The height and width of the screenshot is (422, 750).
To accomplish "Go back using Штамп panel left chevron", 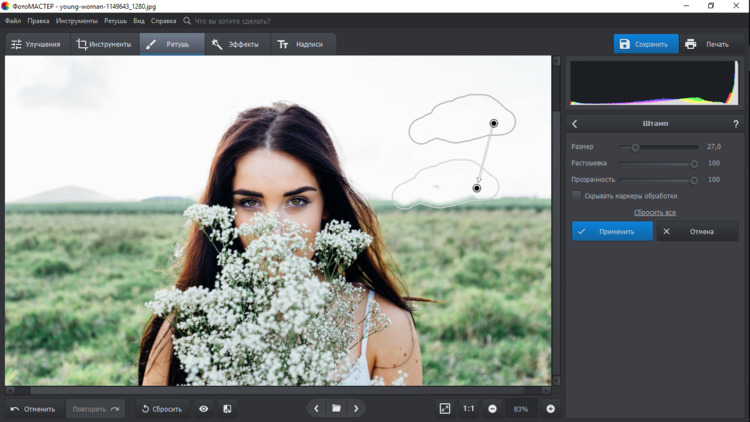I will point(575,124).
